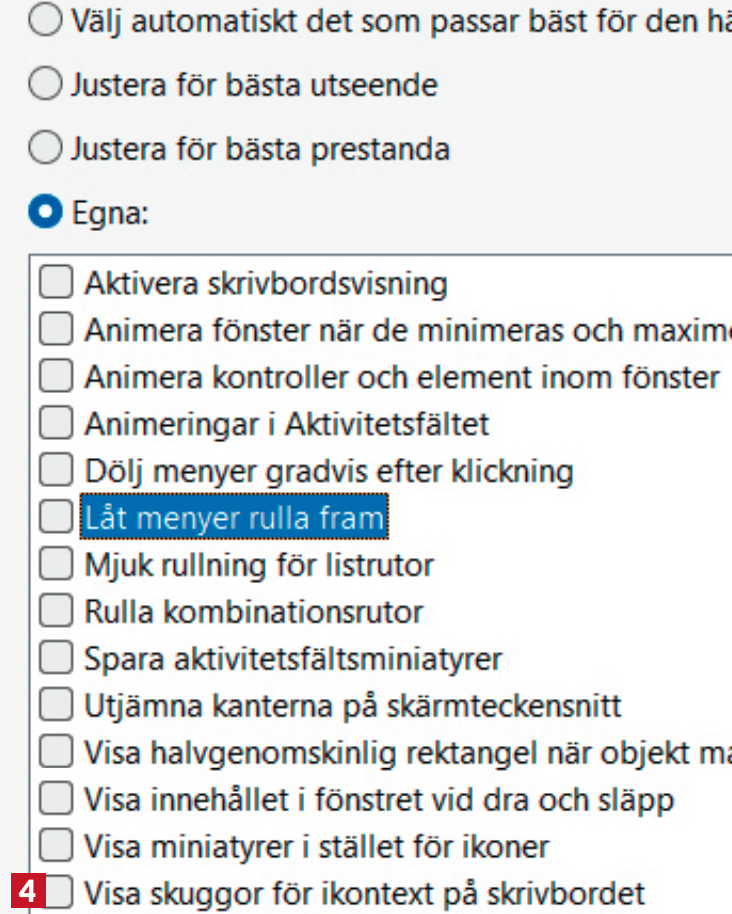732x914 pixels.
Task: Check 'Animera kontroller och element inom fönster'
Action: point(56,377)
